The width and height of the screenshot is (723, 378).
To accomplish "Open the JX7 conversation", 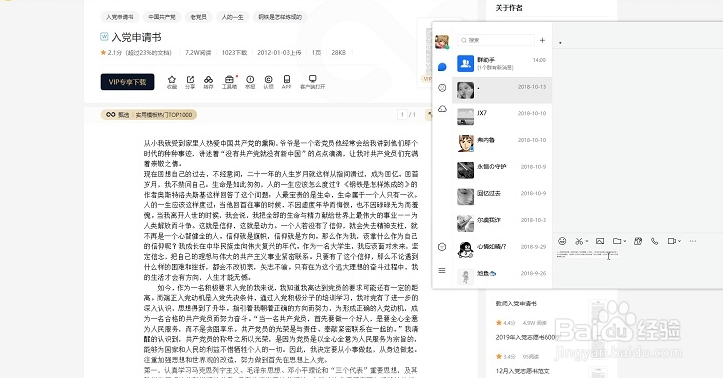I will tap(502, 117).
